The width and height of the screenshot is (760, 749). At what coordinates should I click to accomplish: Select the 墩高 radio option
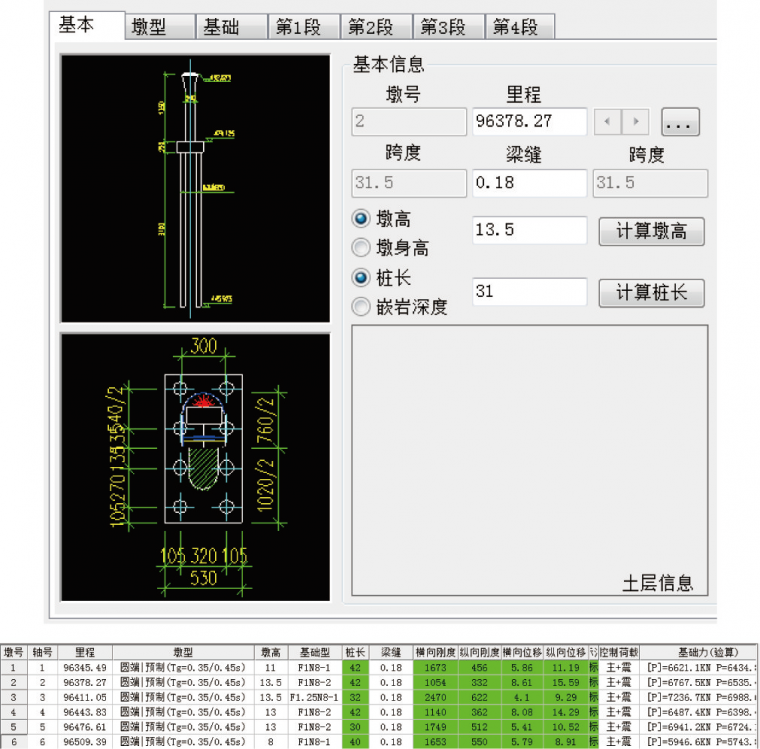[x=361, y=219]
